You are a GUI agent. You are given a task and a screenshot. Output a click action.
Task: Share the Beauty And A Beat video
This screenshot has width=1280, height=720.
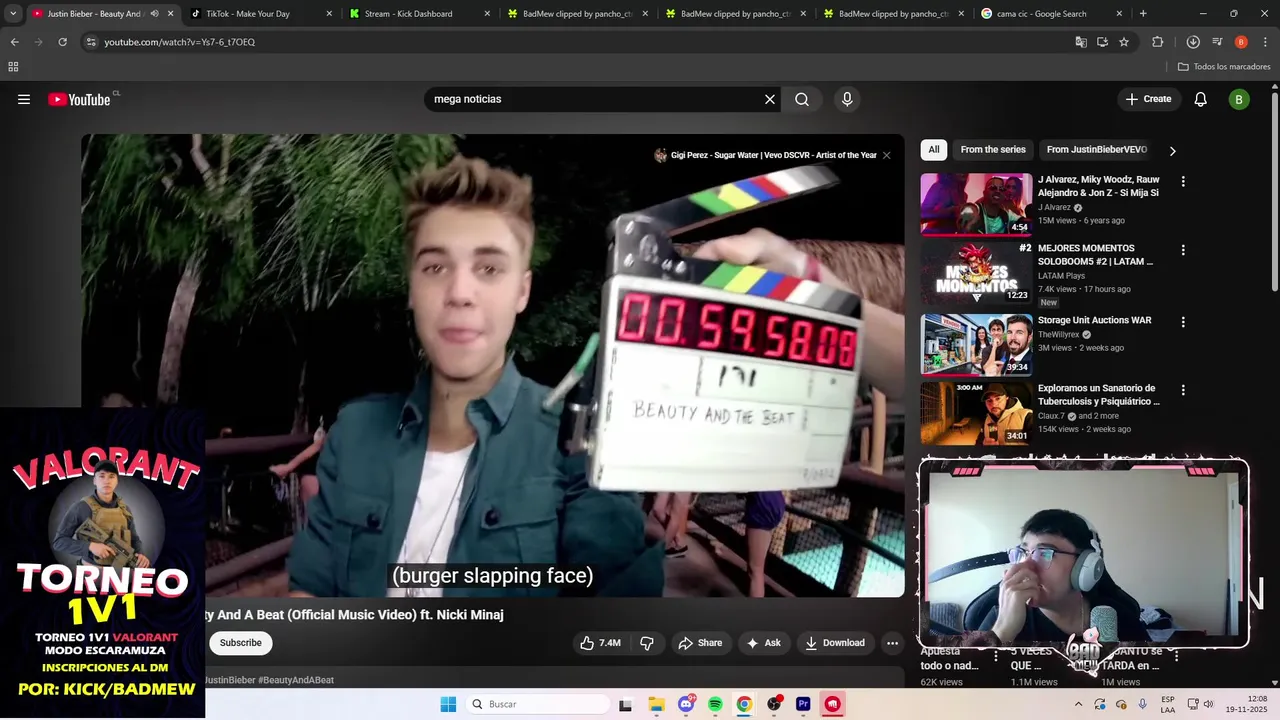[x=700, y=643]
